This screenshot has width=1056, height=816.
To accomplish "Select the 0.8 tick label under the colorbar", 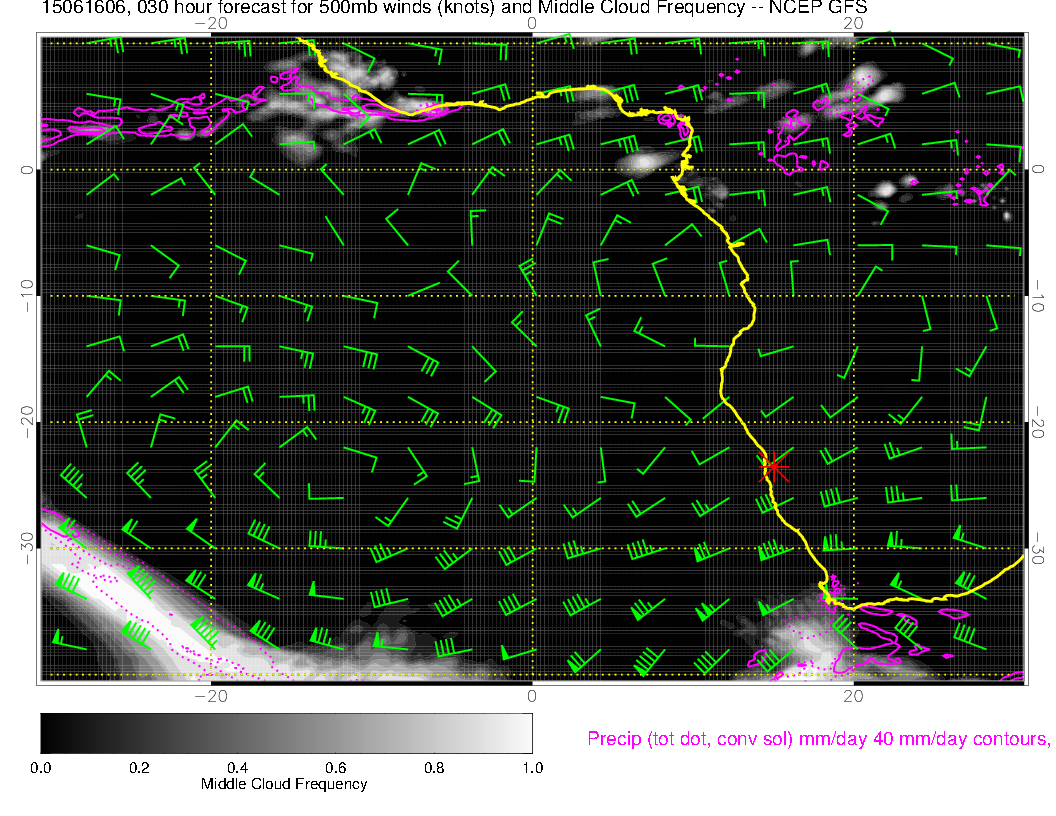I will click(434, 768).
